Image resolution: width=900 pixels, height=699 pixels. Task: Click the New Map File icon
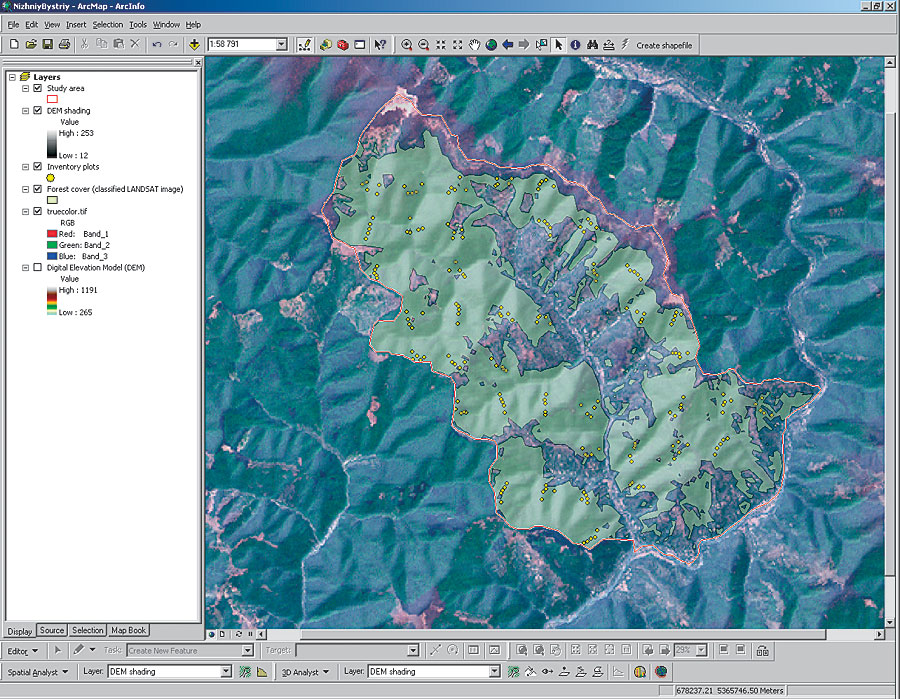coord(14,44)
